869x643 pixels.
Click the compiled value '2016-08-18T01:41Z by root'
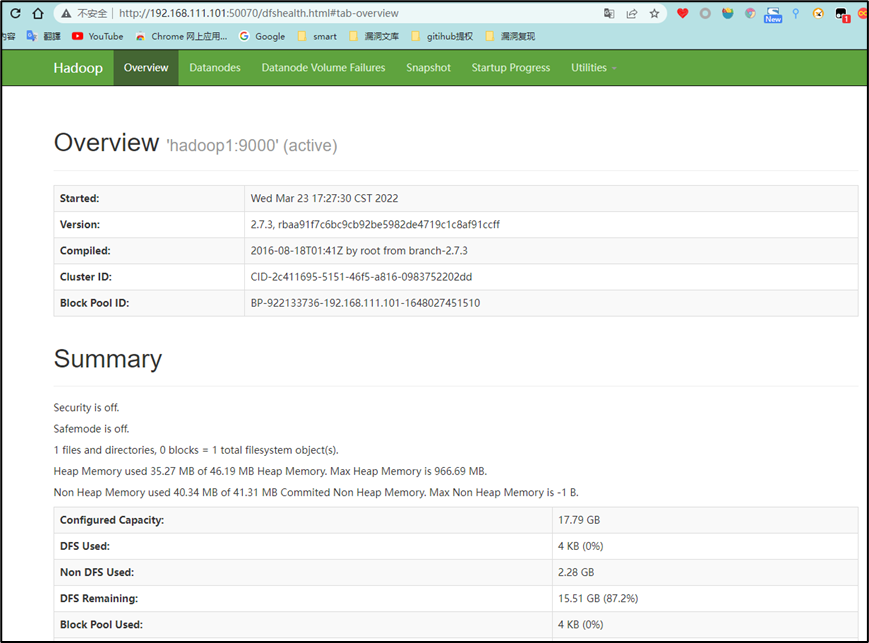(x=359, y=251)
